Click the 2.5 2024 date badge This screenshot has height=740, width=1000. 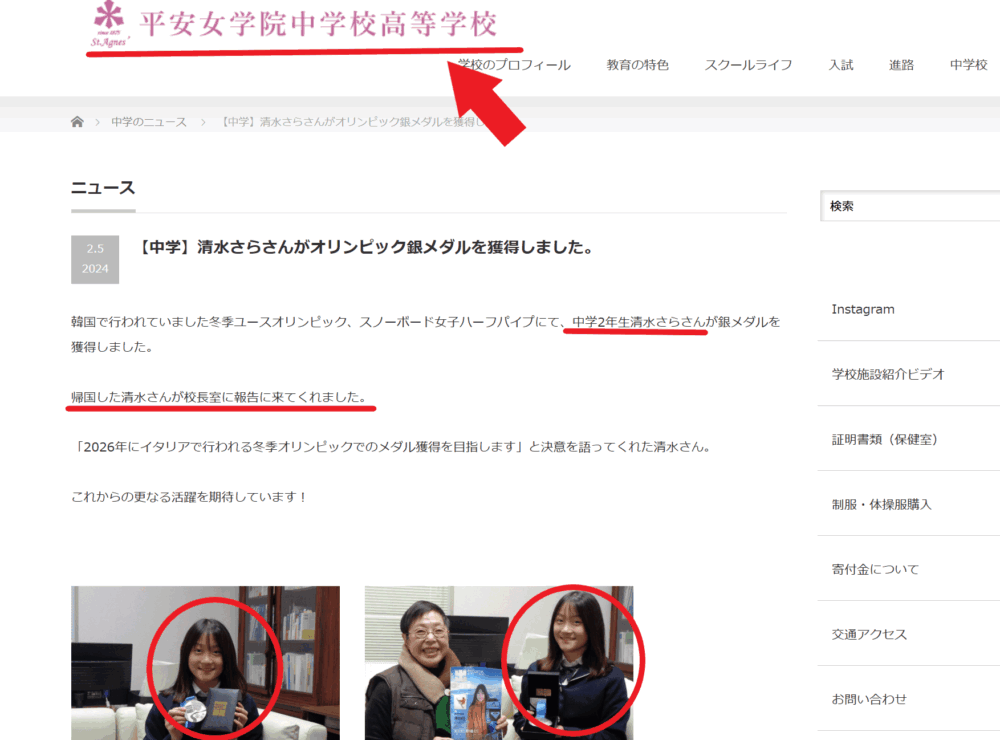pyautogui.click(x=95, y=259)
